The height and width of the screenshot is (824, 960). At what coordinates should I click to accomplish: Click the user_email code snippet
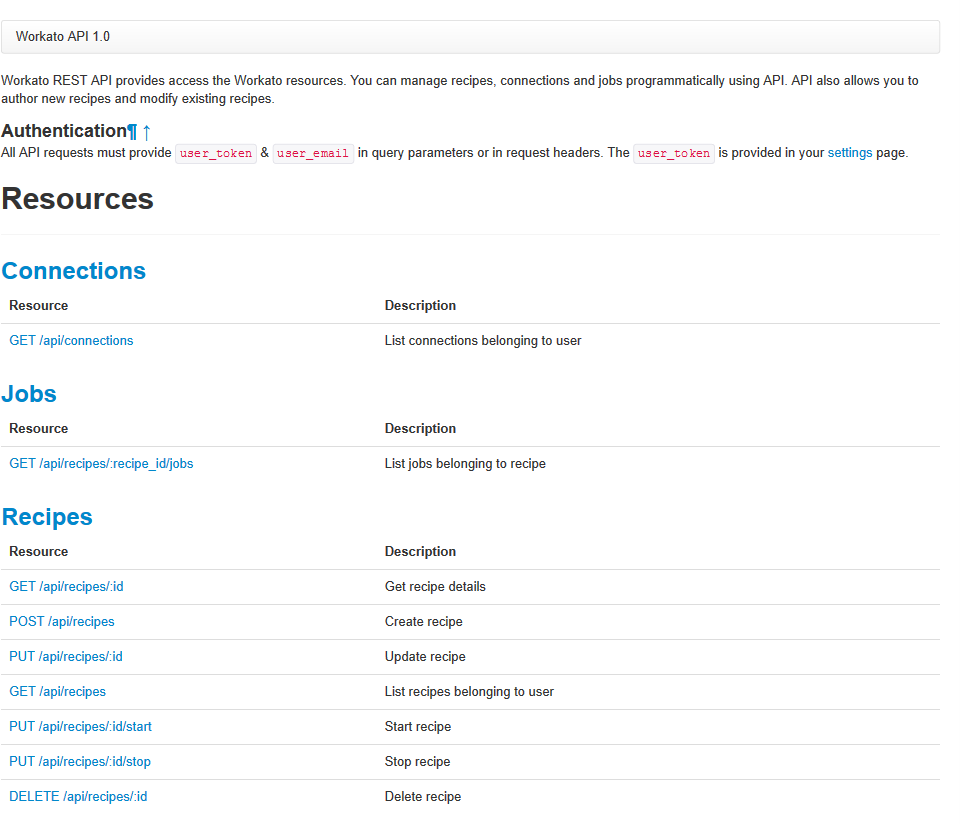tap(313, 153)
